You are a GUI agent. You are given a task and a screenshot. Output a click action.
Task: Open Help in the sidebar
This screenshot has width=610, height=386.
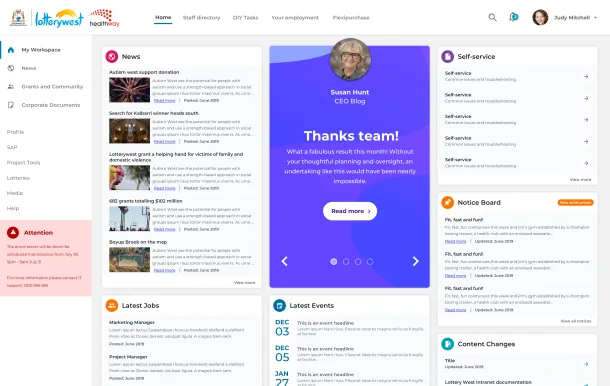(x=13, y=208)
